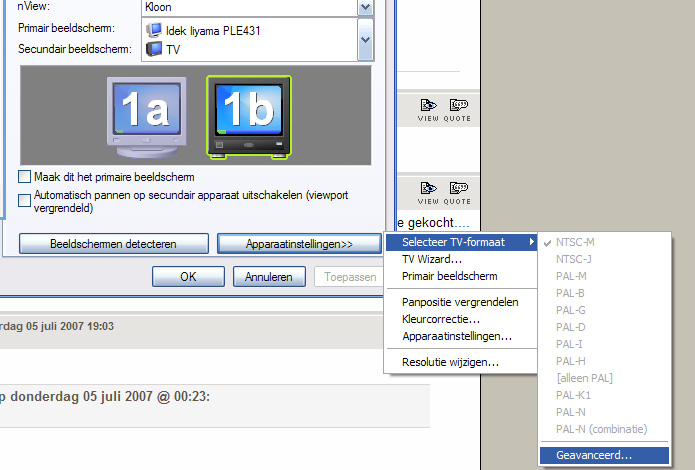
Task: Select PAL-G TV format
Action: click(x=605, y=310)
